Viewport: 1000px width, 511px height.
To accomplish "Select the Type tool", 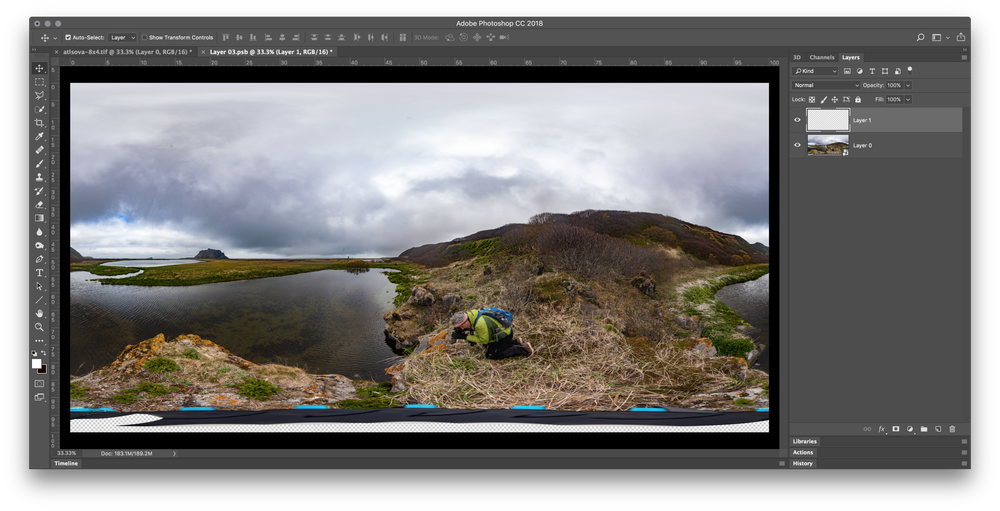I will tap(40, 272).
